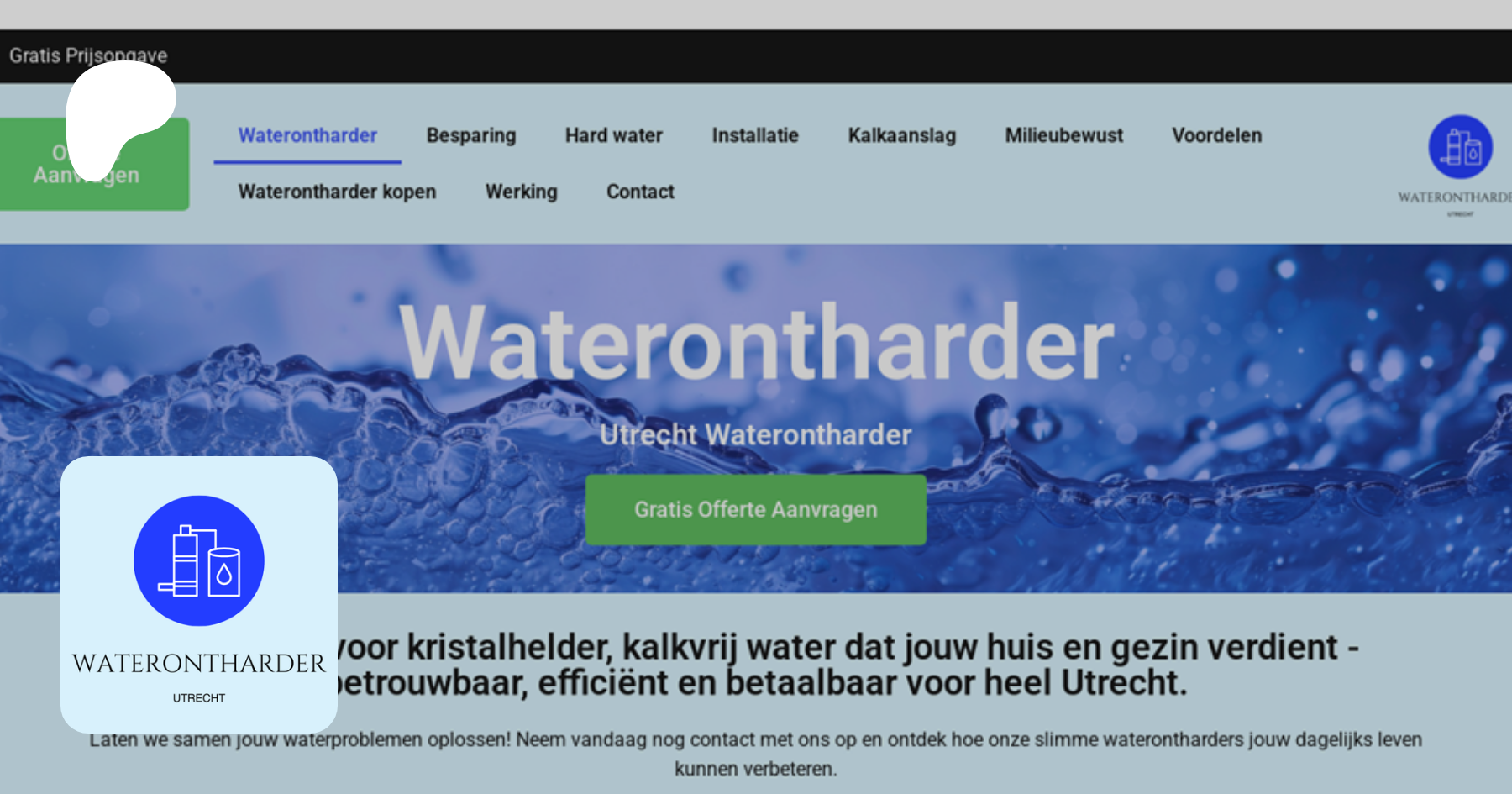1512x794 pixels.
Task: Click the large Waterontharder hero heading
Action: 756,344
